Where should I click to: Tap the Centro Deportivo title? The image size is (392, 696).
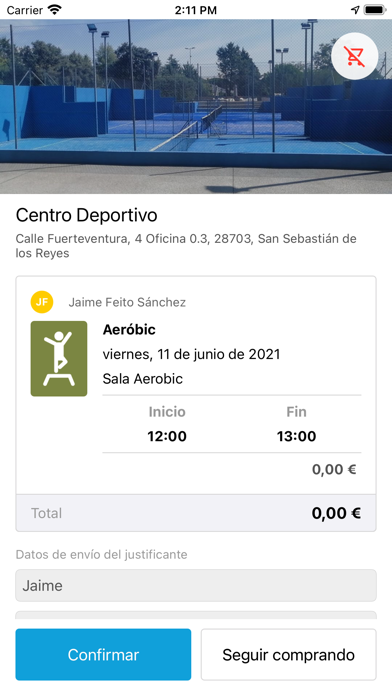click(x=87, y=215)
